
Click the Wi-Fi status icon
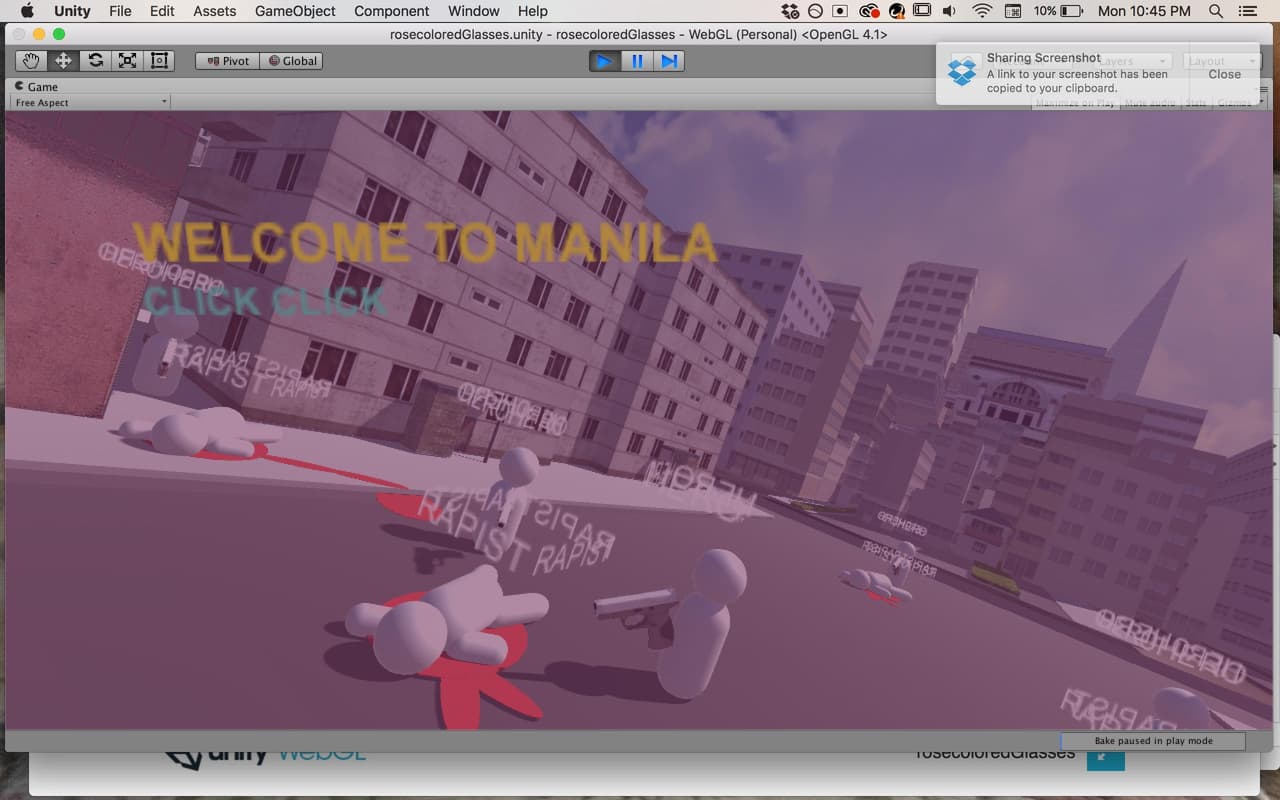982,11
